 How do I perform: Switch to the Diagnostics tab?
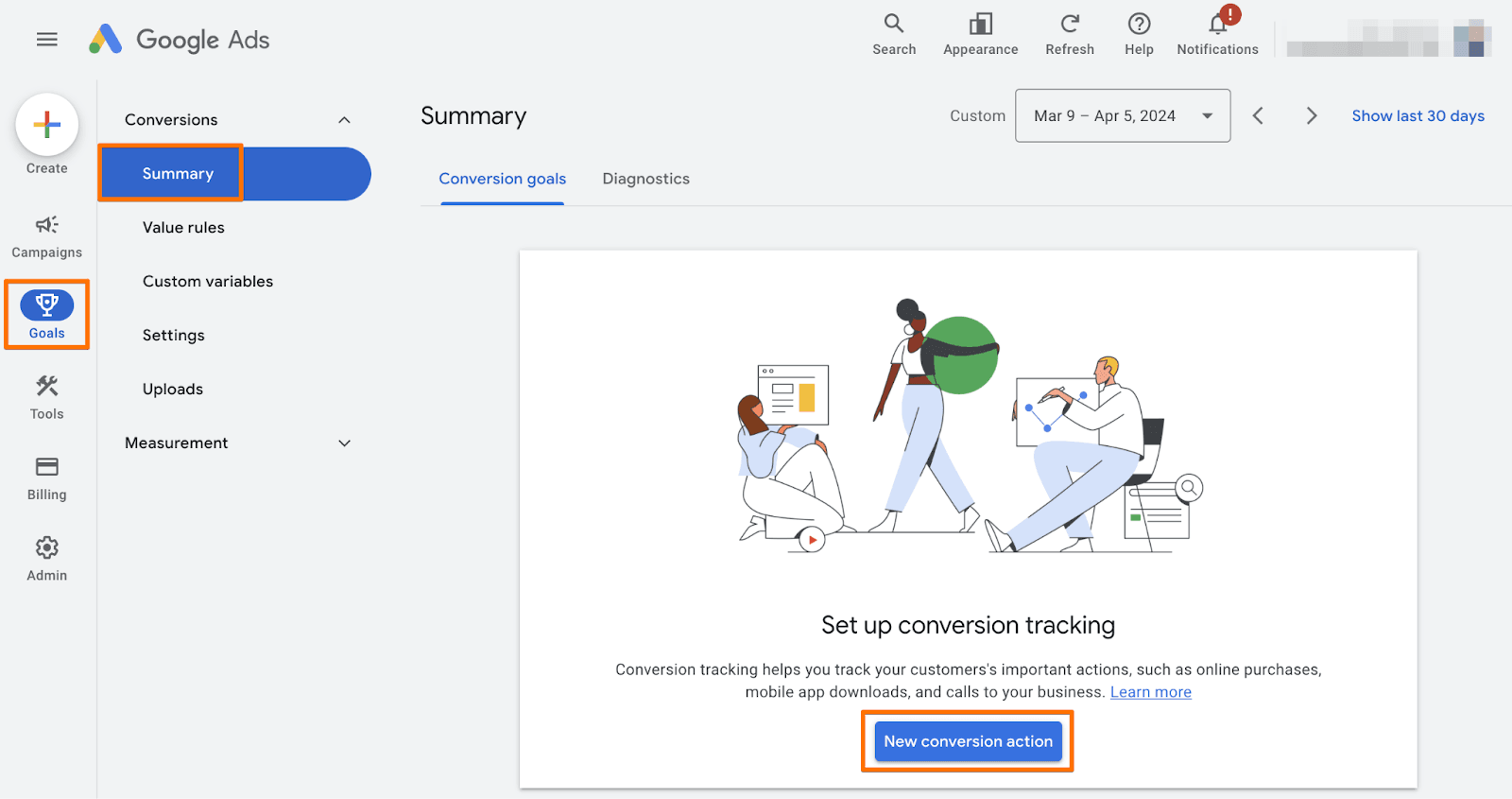click(x=645, y=179)
